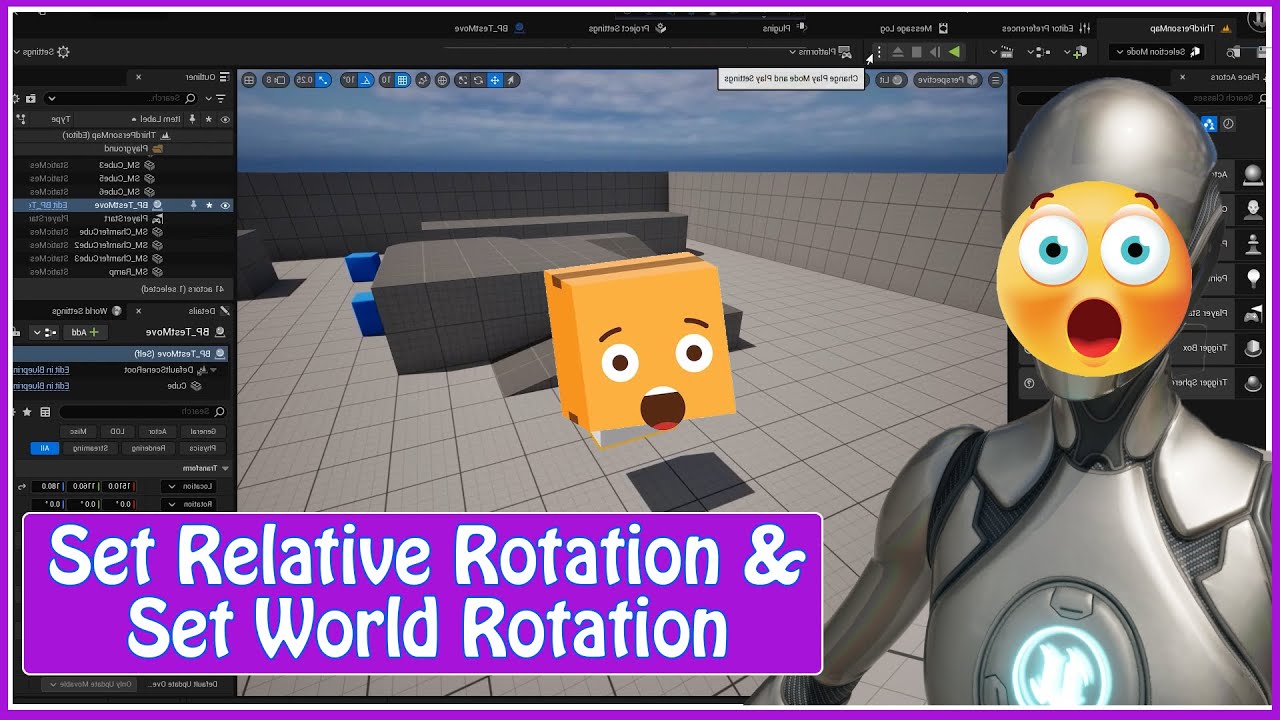Open the rotation snap 10° value dropdown
Image resolution: width=1280 pixels, height=720 pixels.
(x=348, y=80)
